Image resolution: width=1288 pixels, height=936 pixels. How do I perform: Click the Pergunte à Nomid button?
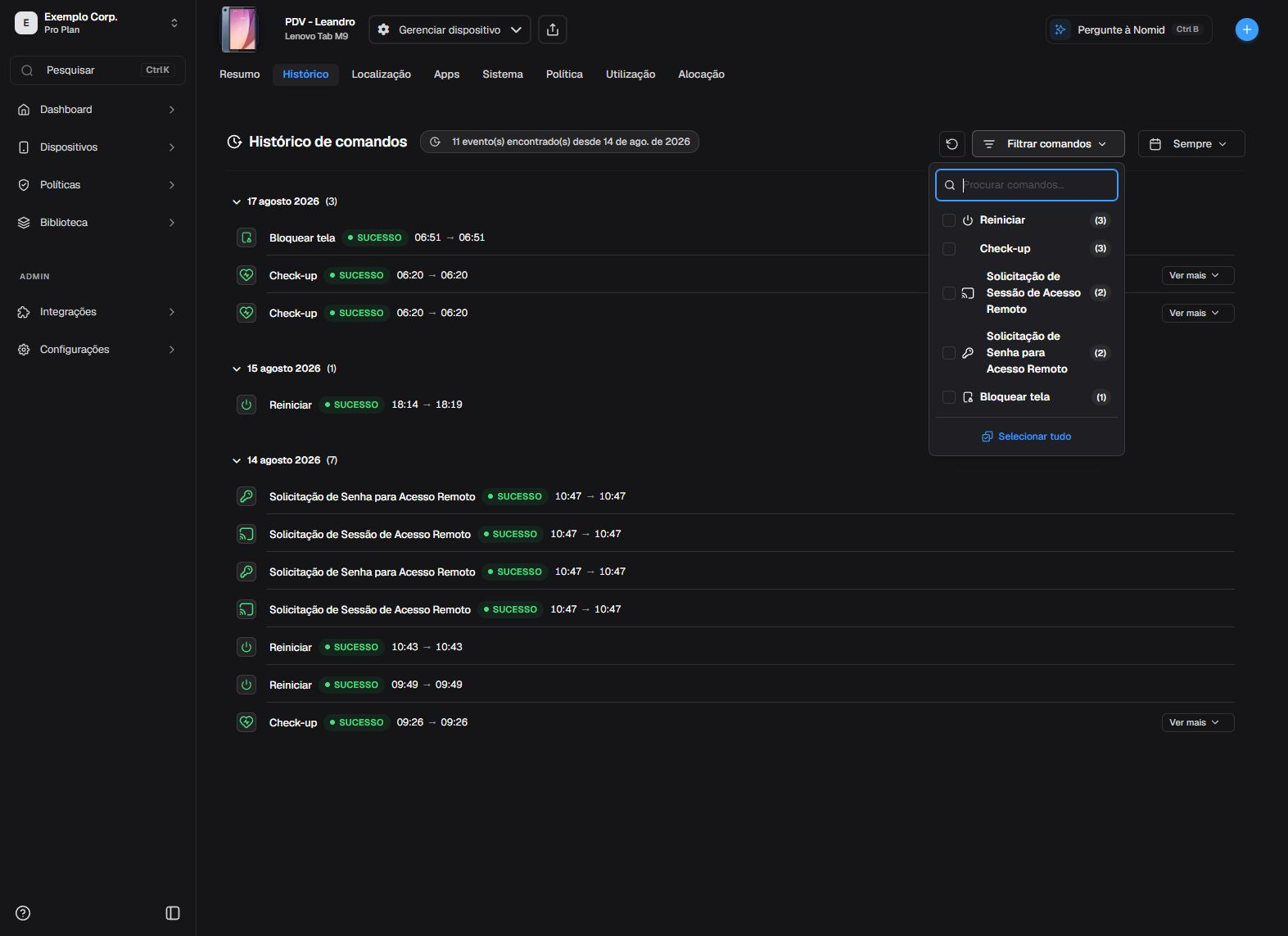click(1128, 29)
